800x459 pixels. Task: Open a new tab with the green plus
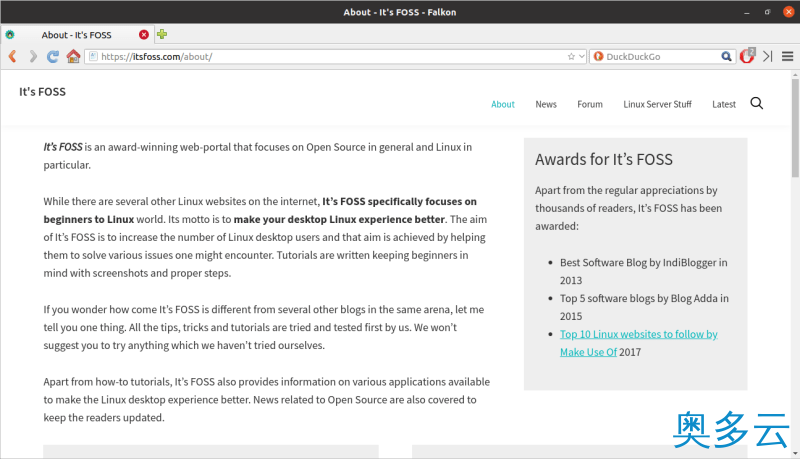(162, 34)
